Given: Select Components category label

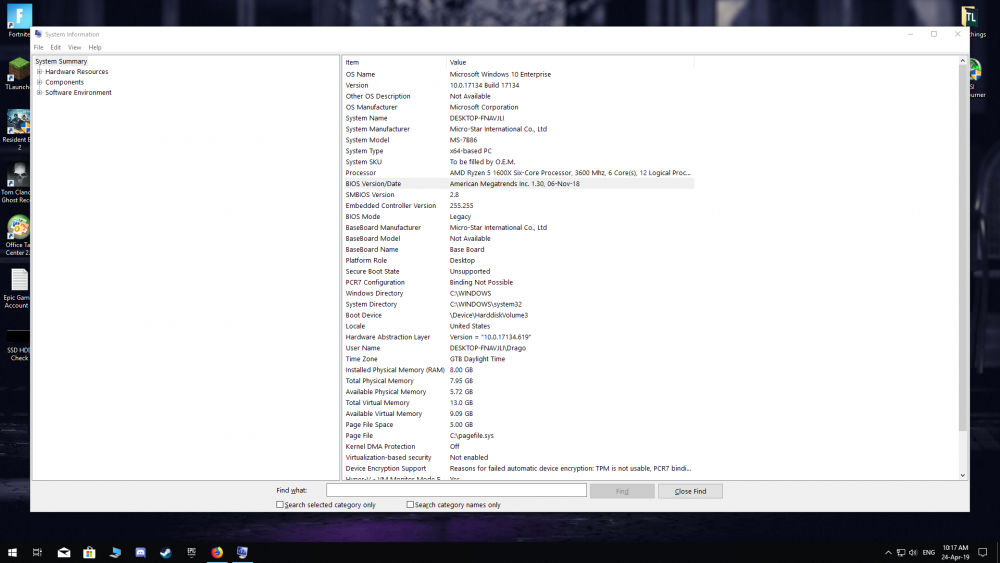Looking at the screenshot, I should click(x=64, y=82).
